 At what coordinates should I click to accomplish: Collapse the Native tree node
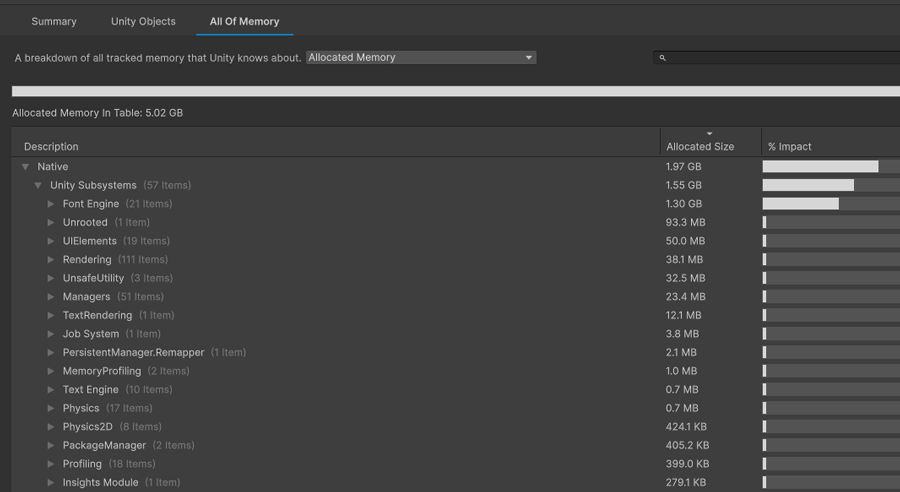26,167
